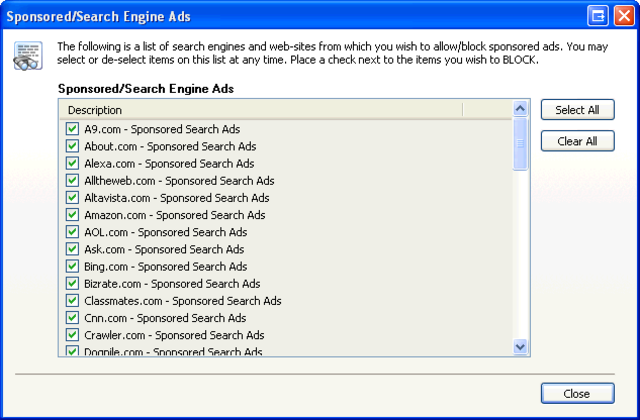Click the scrollbar down arrow
640x420 pixels.
click(x=520, y=347)
